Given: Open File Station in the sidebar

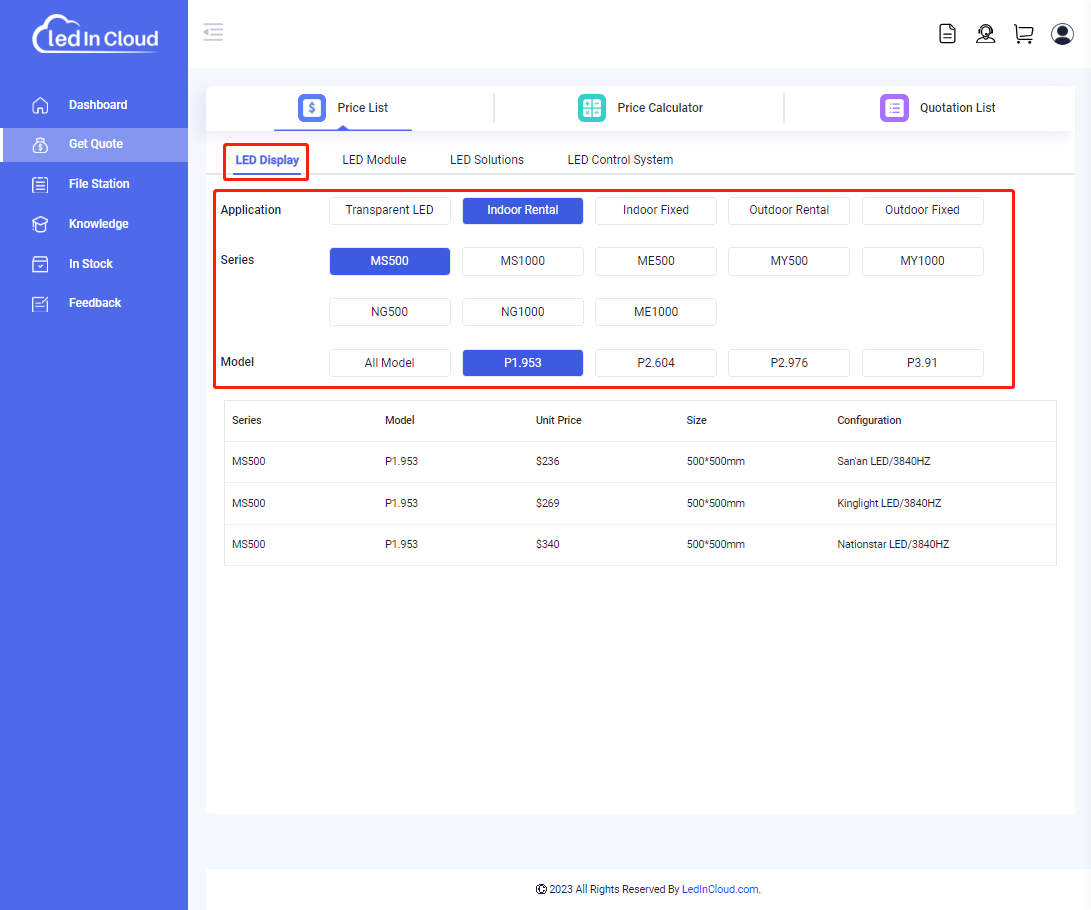Looking at the screenshot, I should 98,184.
